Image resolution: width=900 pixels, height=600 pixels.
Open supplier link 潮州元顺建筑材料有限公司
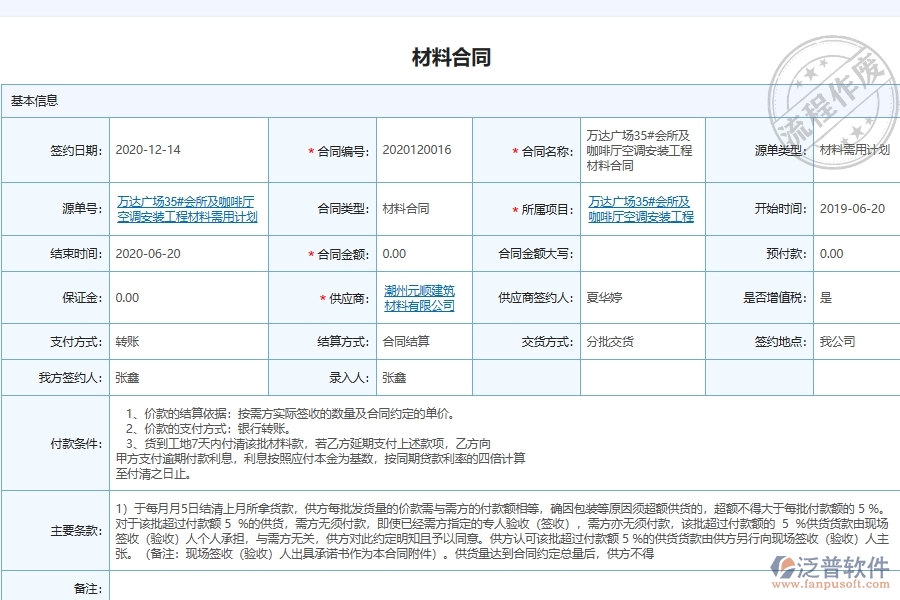pyautogui.click(x=420, y=297)
